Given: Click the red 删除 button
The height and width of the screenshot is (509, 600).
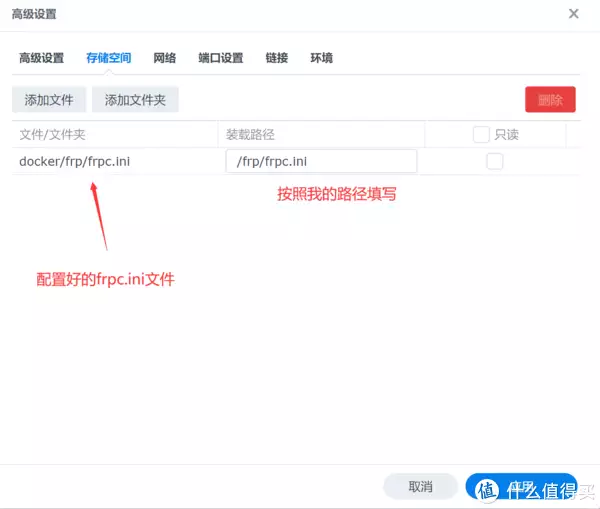Looking at the screenshot, I should (550, 100).
